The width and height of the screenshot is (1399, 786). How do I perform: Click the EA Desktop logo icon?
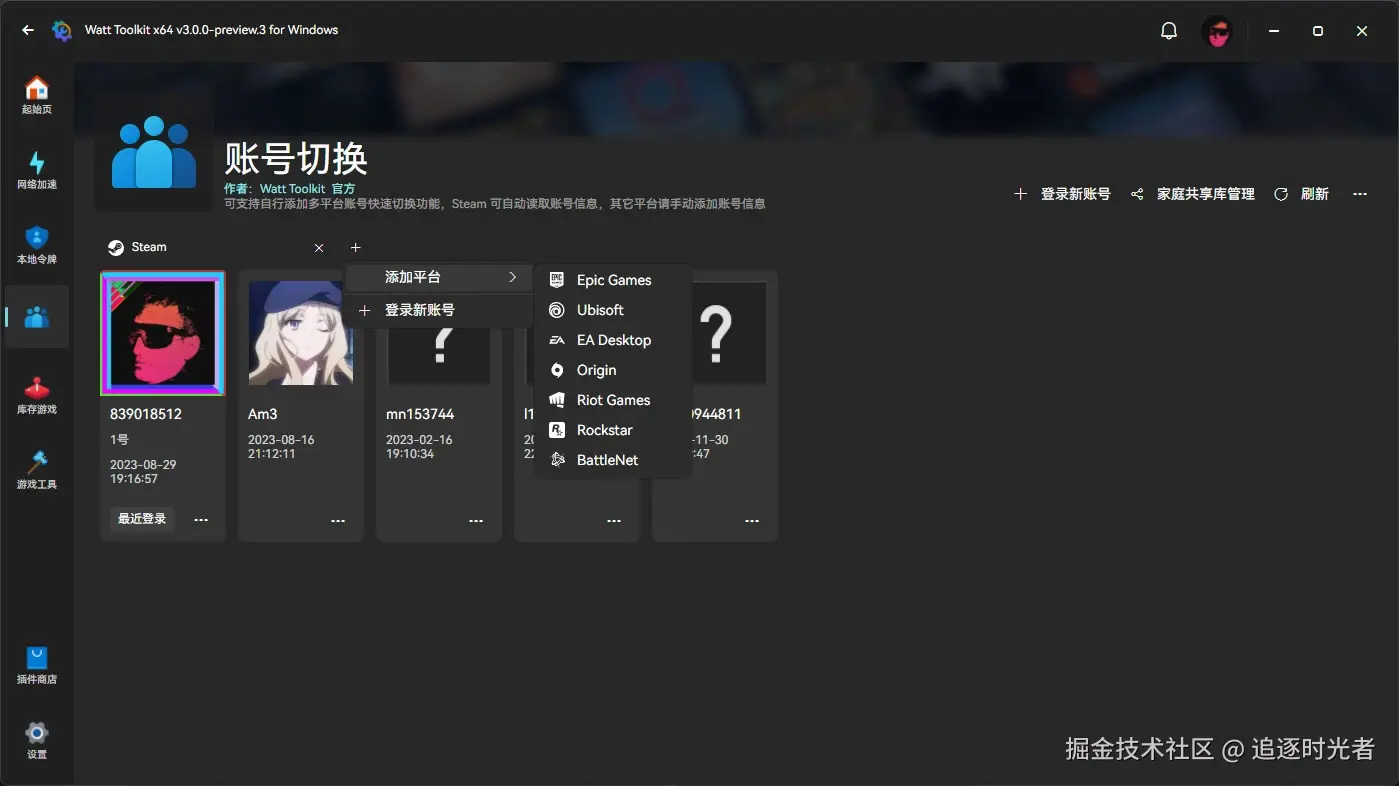click(x=557, y=340)
